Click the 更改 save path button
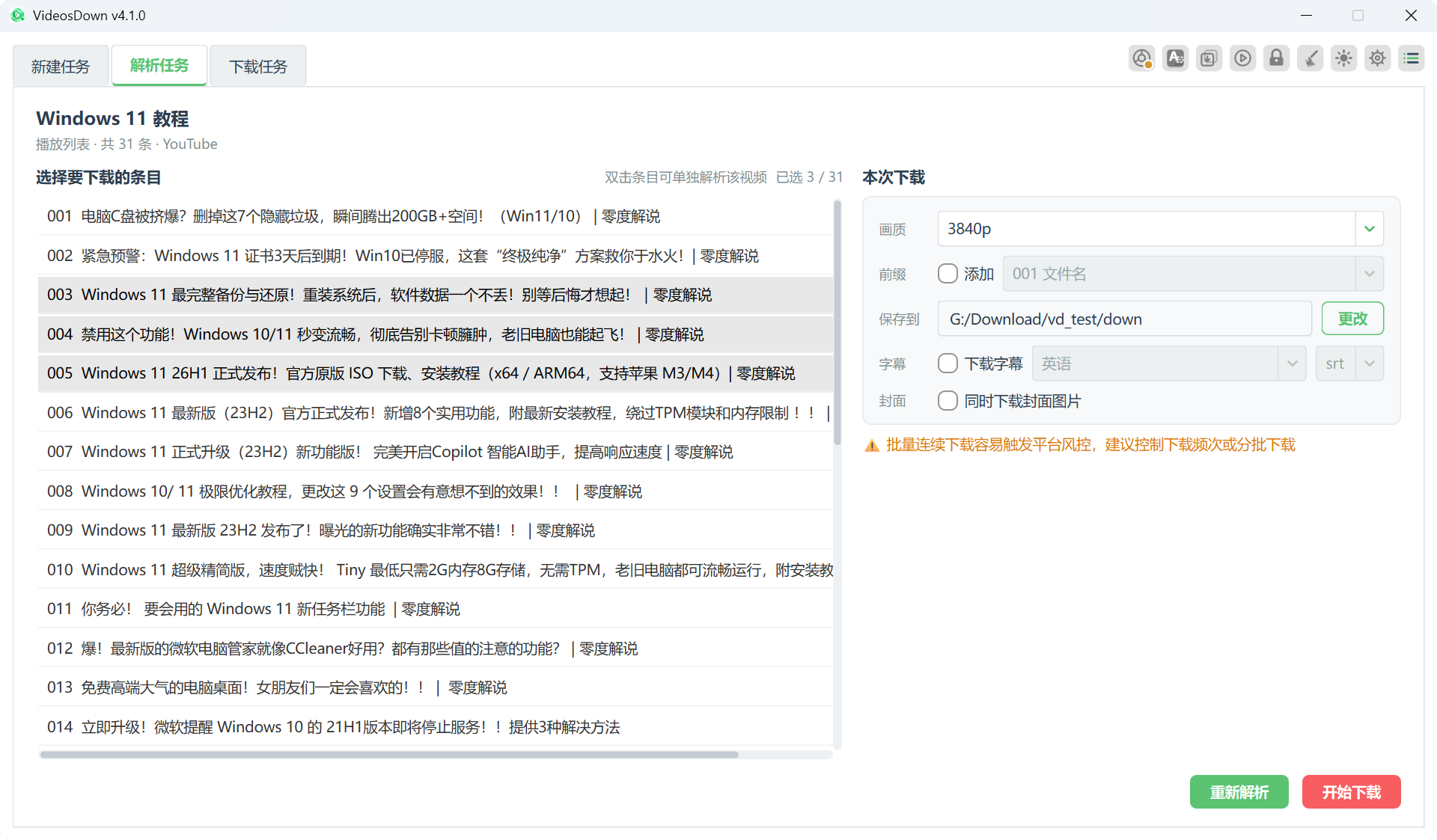The width and height of the screenshot is (1437, 840). [x=1352, y=319]
